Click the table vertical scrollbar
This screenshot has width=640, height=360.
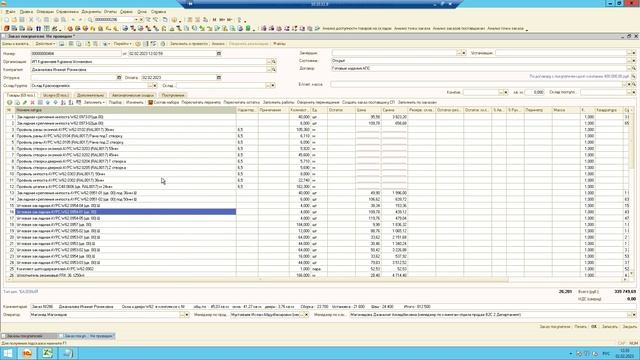(632, 192)
